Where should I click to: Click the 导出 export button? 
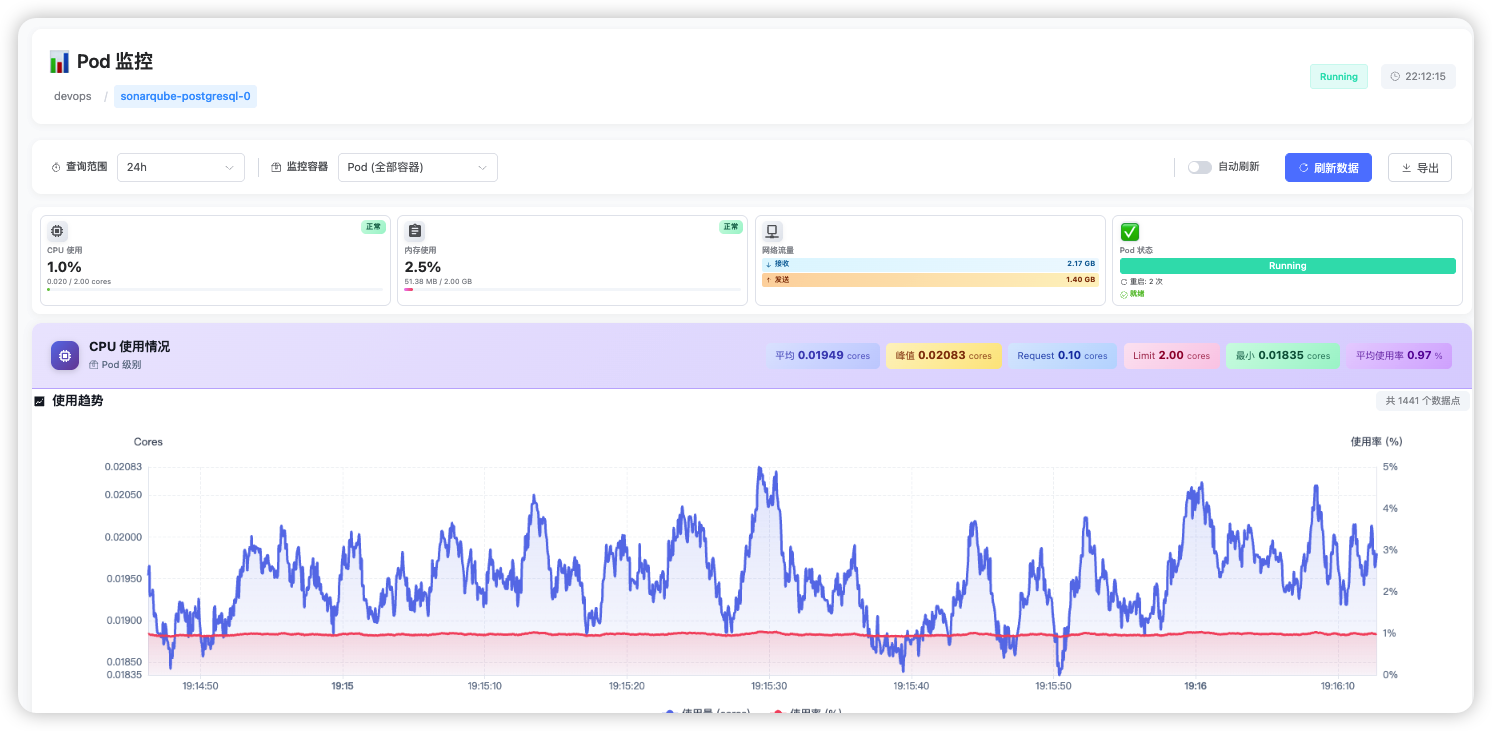[x=1419, y=168]
